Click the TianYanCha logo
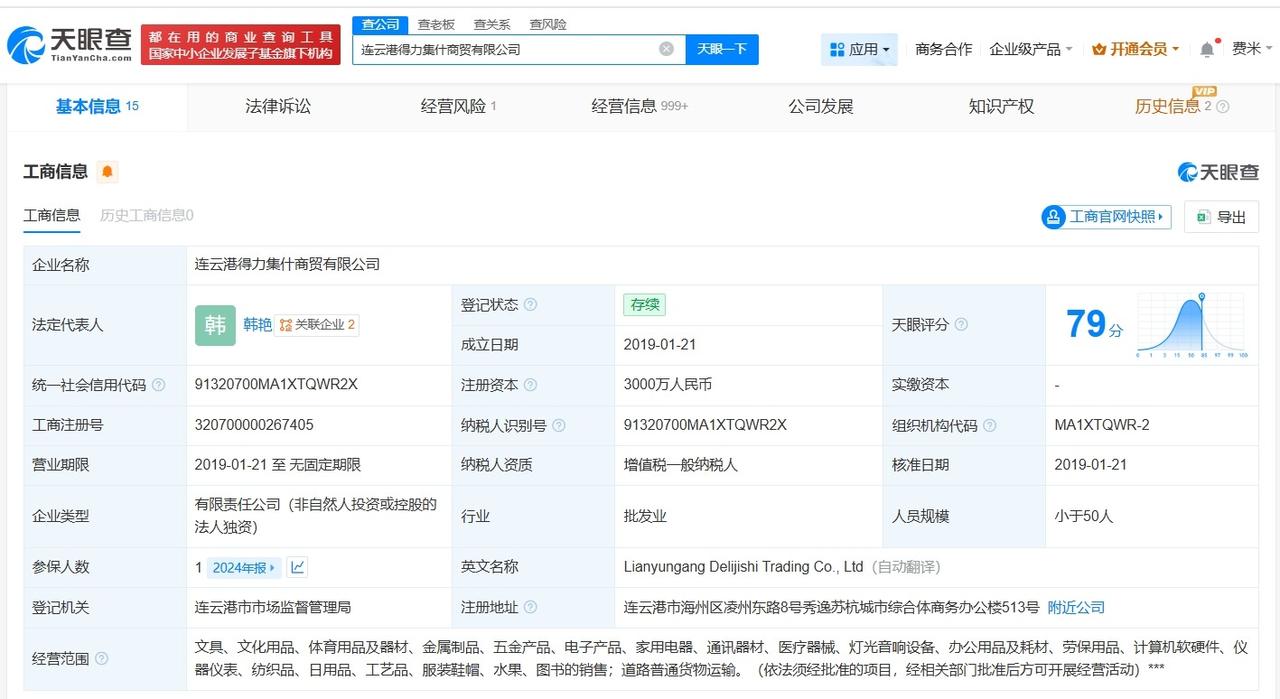Viewport: 1280px width, 699px height. pyautogui.click(x=70, y=44)
